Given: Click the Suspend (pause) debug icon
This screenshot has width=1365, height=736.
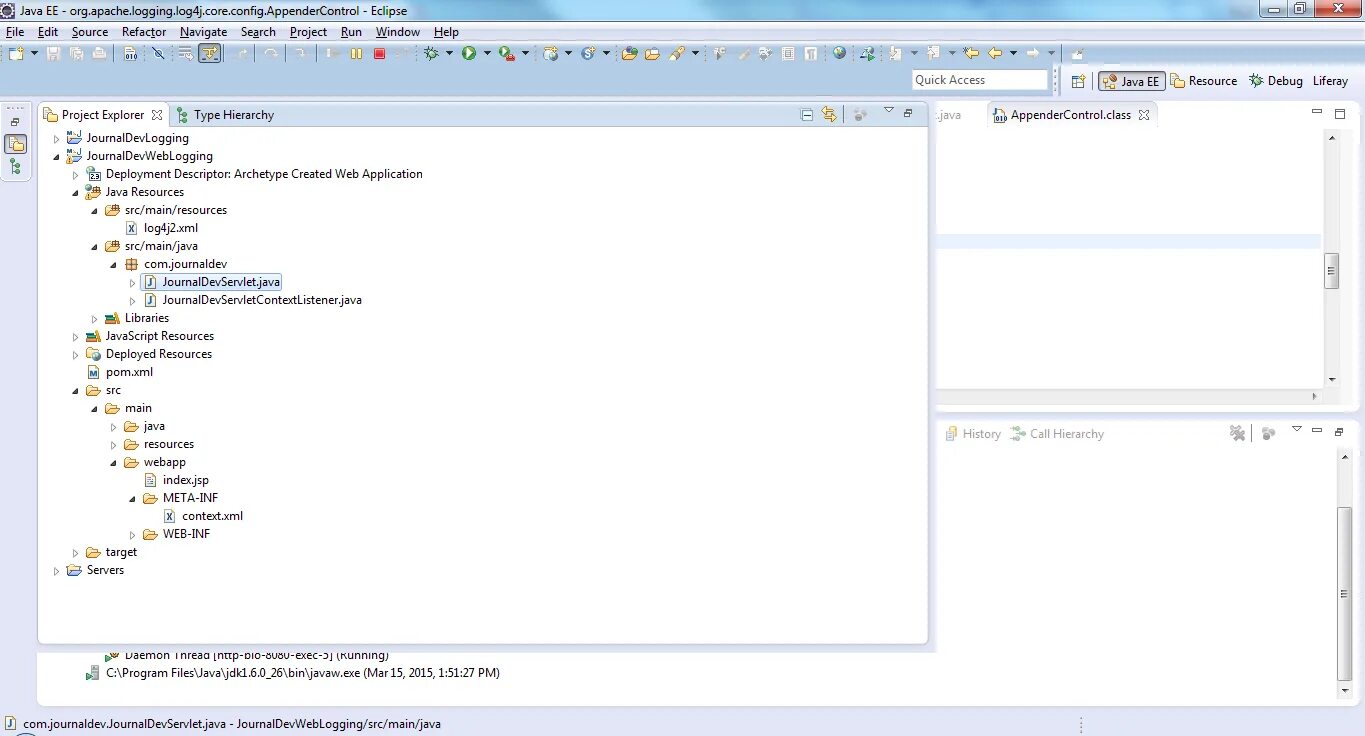Looking at the screenshot, I should pyautogui.click(x=356, y=53).
